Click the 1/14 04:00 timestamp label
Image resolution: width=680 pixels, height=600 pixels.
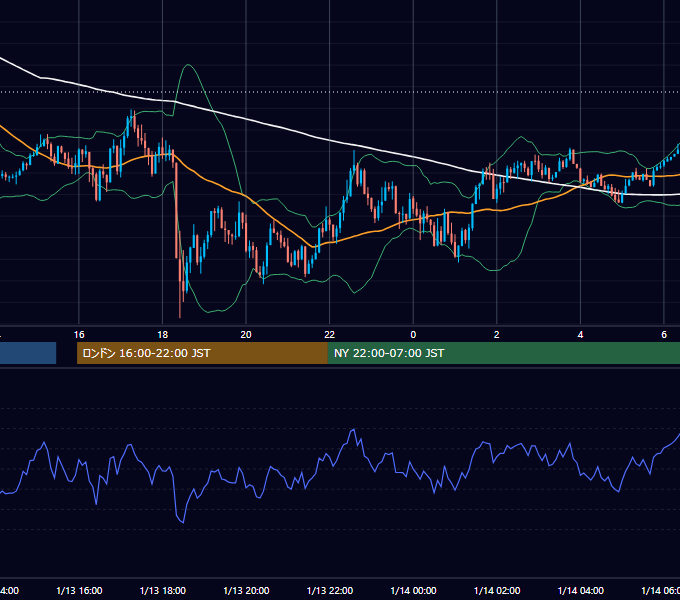581,590
